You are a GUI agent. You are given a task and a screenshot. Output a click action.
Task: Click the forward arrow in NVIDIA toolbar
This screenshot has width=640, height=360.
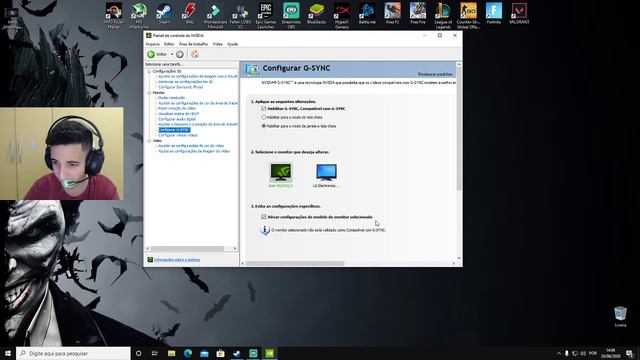[x=180, y=54]
